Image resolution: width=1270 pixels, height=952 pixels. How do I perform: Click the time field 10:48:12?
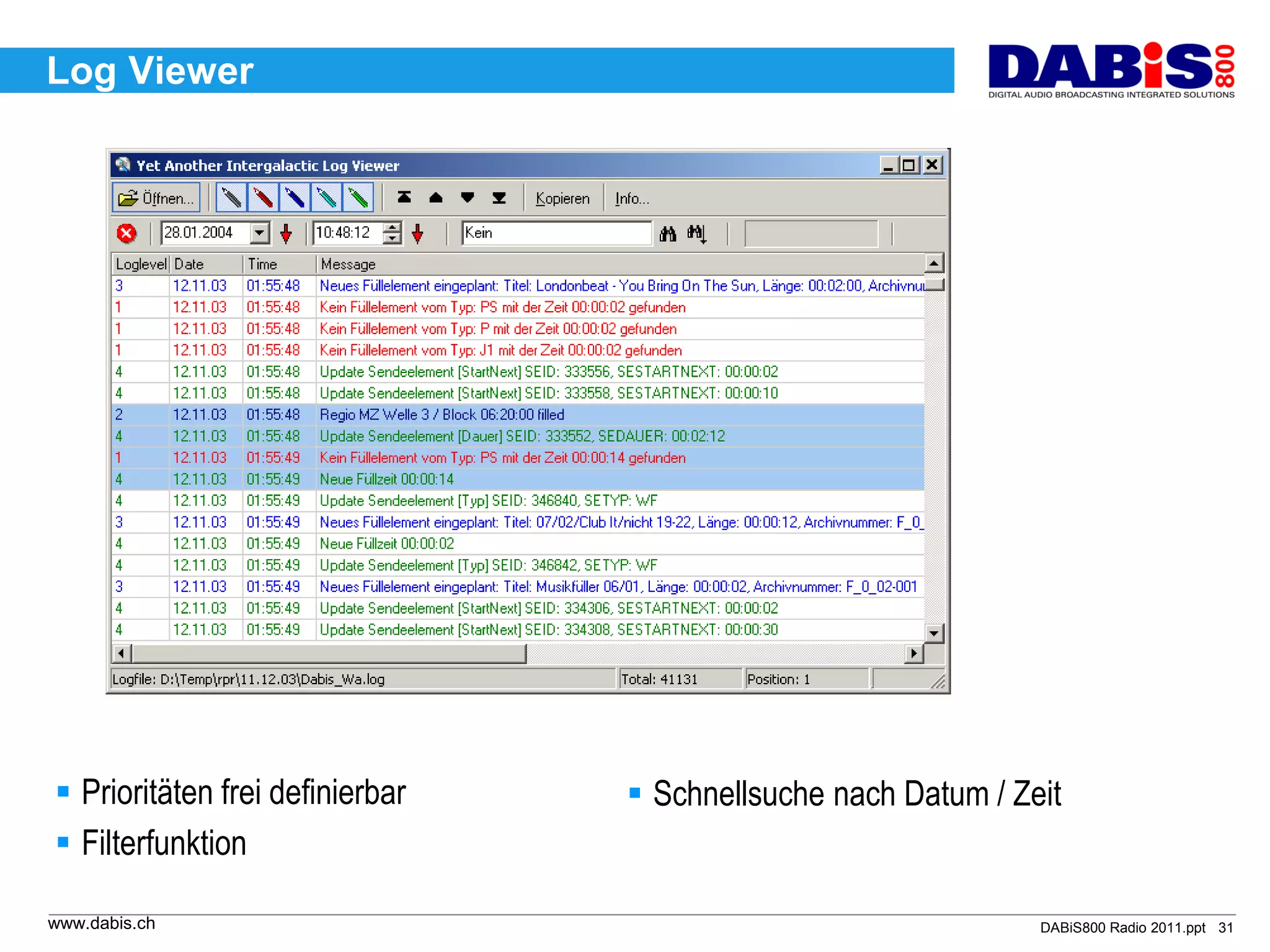[x=348, y=233]
